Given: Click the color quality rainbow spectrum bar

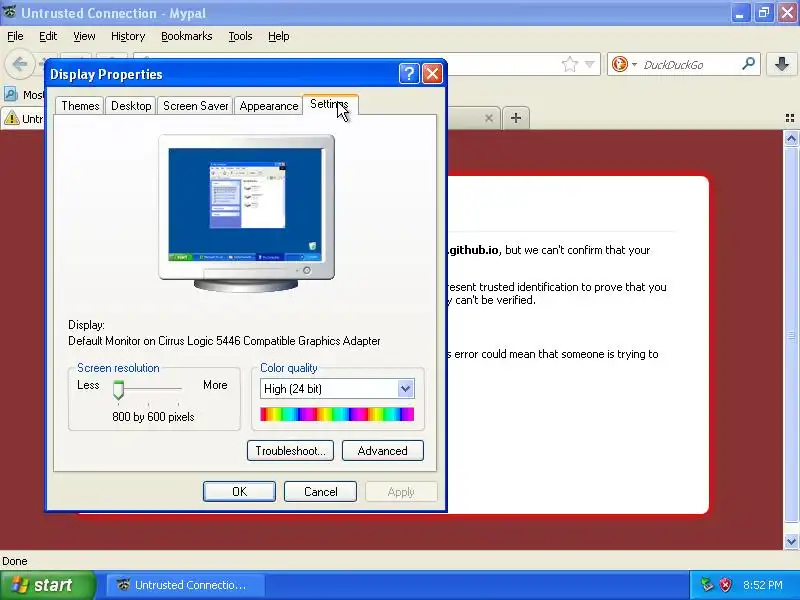Looking at the screenshot, I should coord(337,414).
